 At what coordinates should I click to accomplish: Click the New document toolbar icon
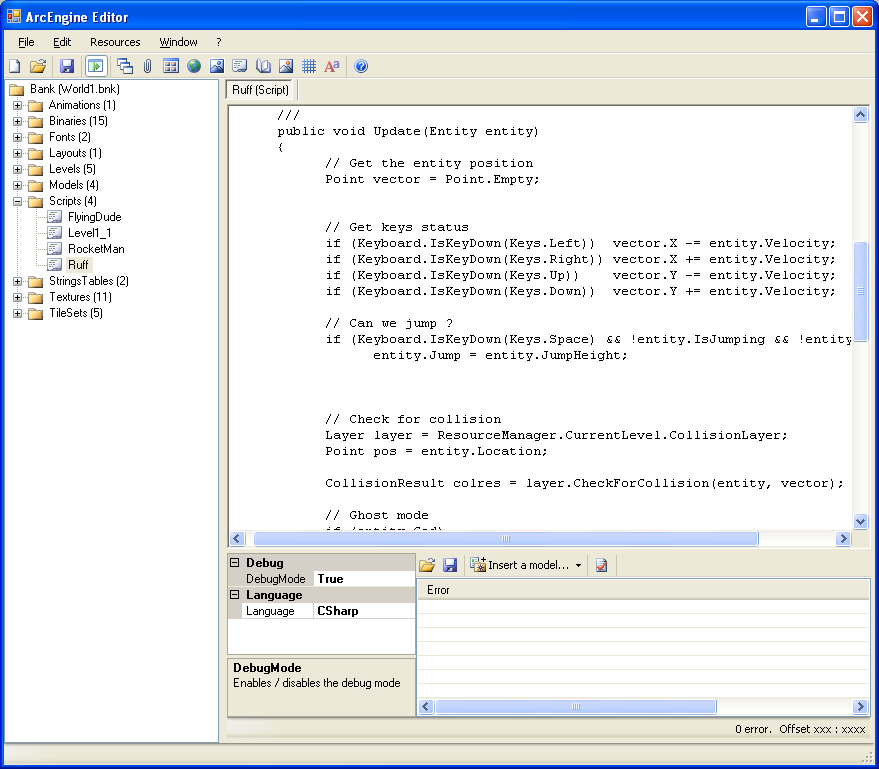point(15,66)
